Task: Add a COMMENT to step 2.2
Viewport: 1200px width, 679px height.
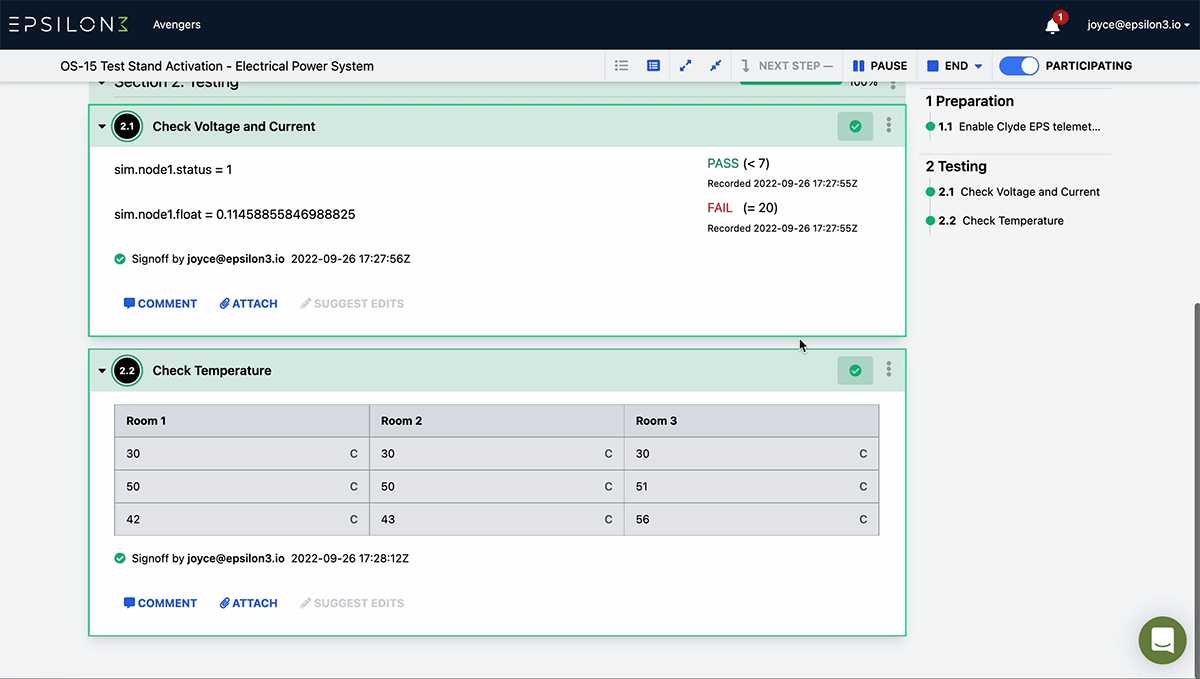Action: click(160, 602)
